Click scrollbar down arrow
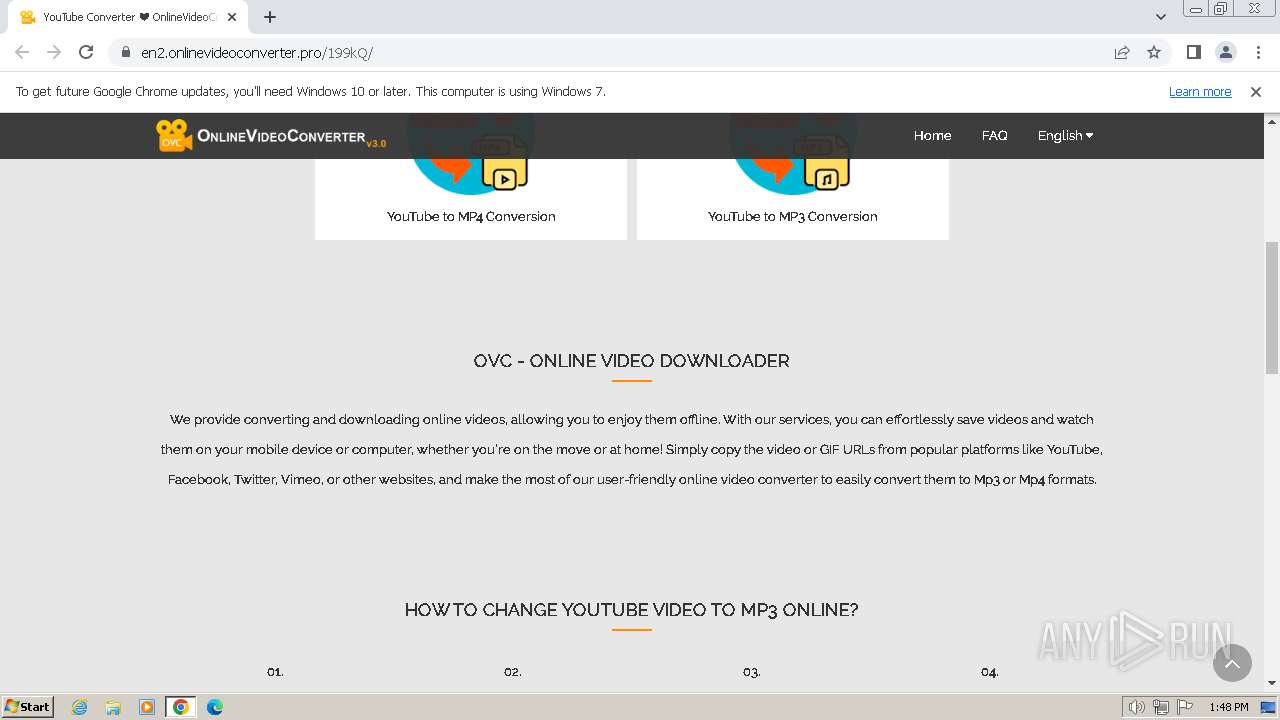 (x=1272, y=684)
